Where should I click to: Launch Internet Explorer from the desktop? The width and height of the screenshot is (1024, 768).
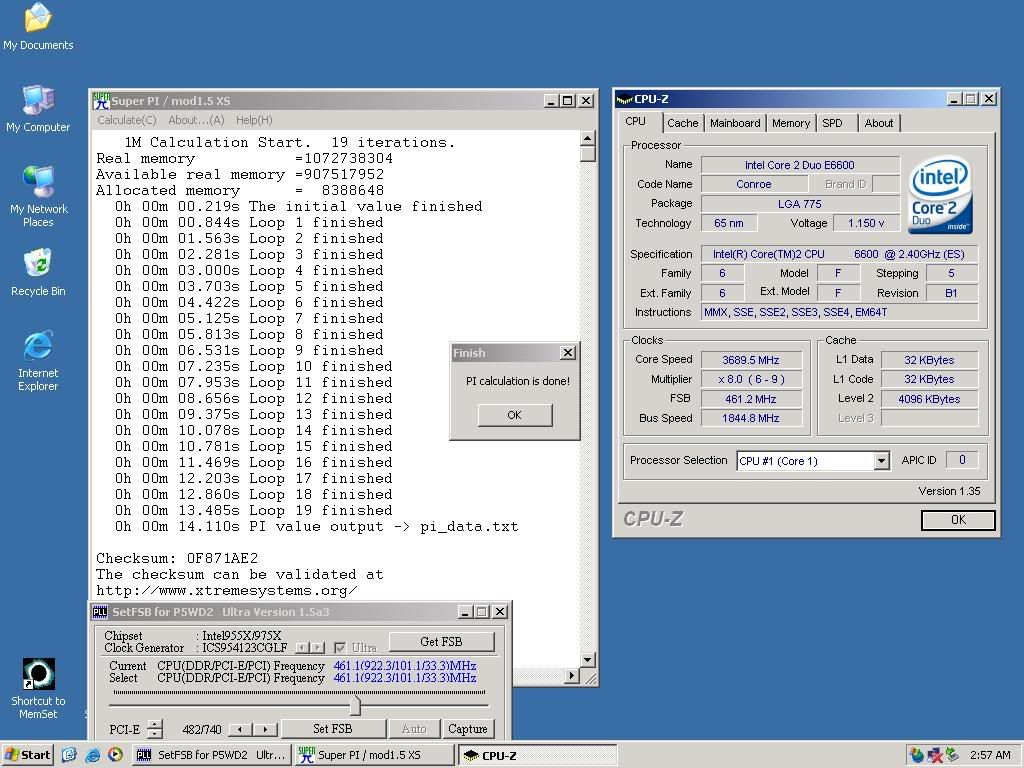38,347
